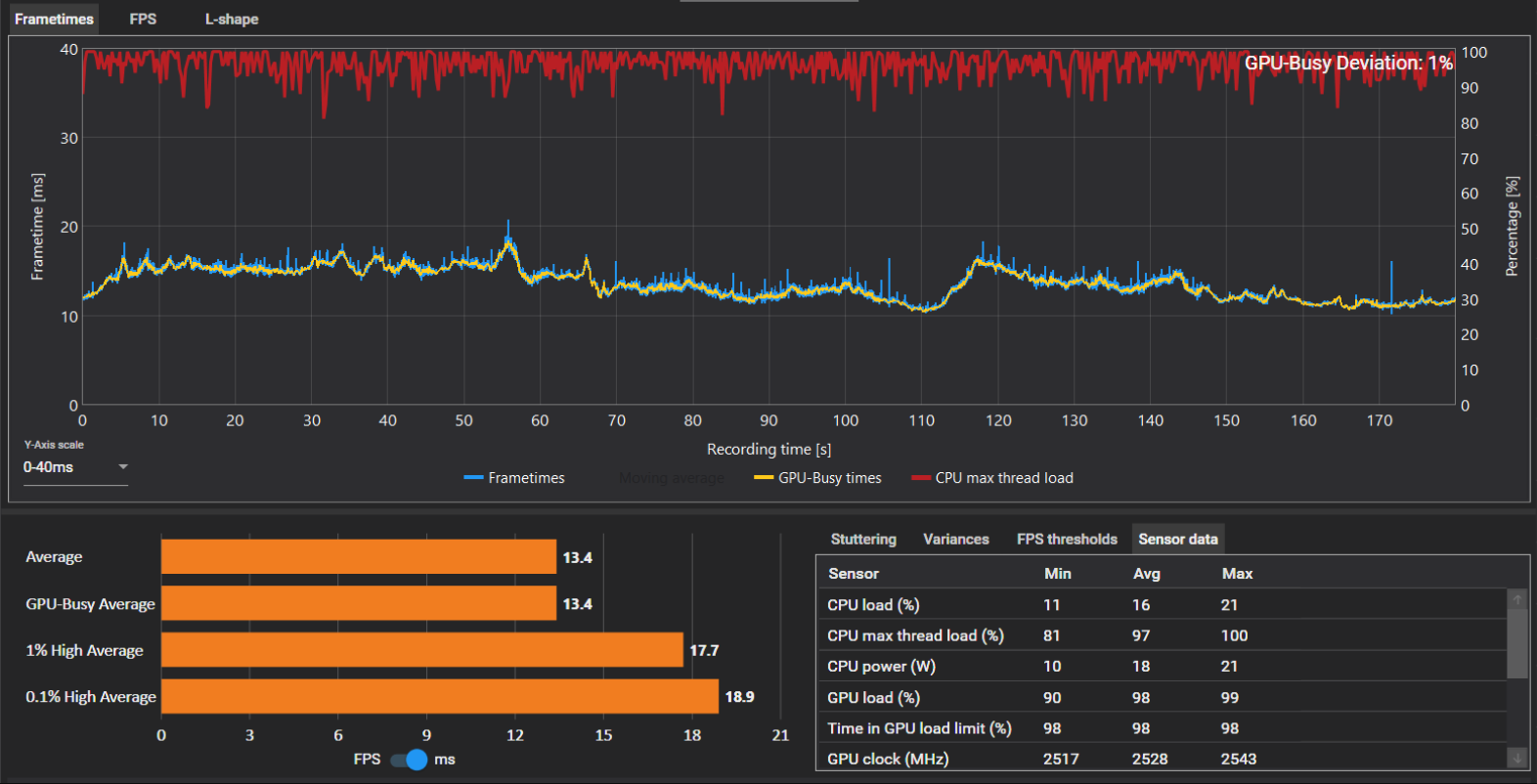The height and width of the screenshot is (784, 1537).
Task: Click the sensor table scrollbar thumb
Action: pos(1516,643)
